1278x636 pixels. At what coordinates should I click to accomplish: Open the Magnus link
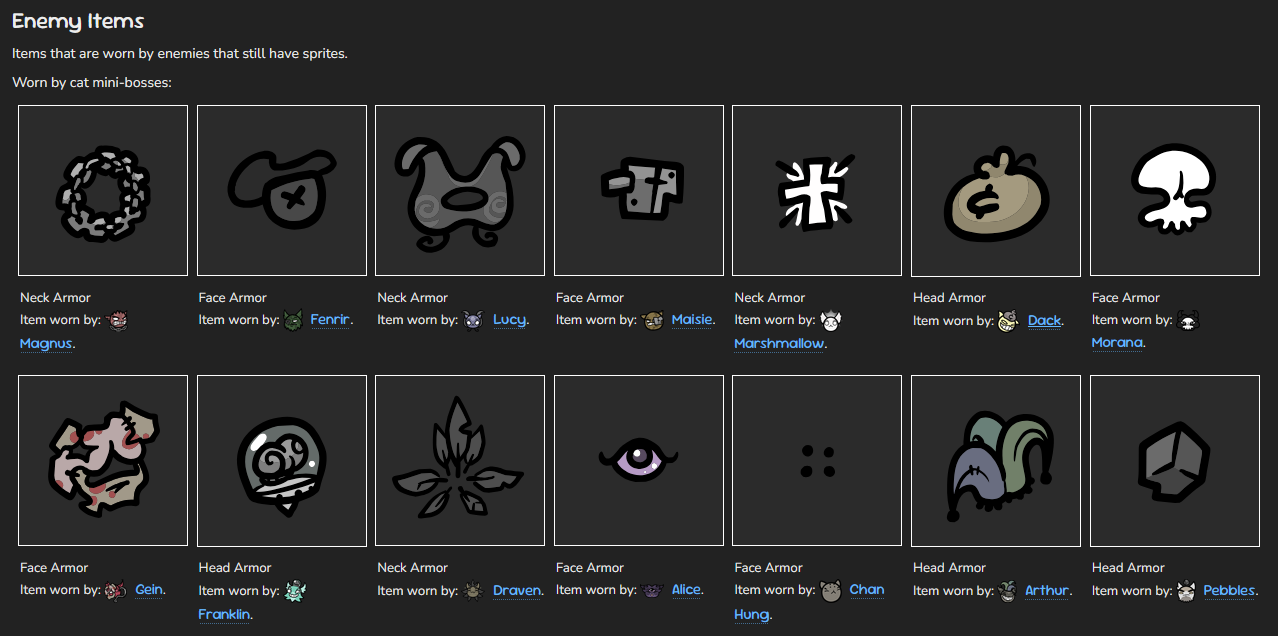45,343
